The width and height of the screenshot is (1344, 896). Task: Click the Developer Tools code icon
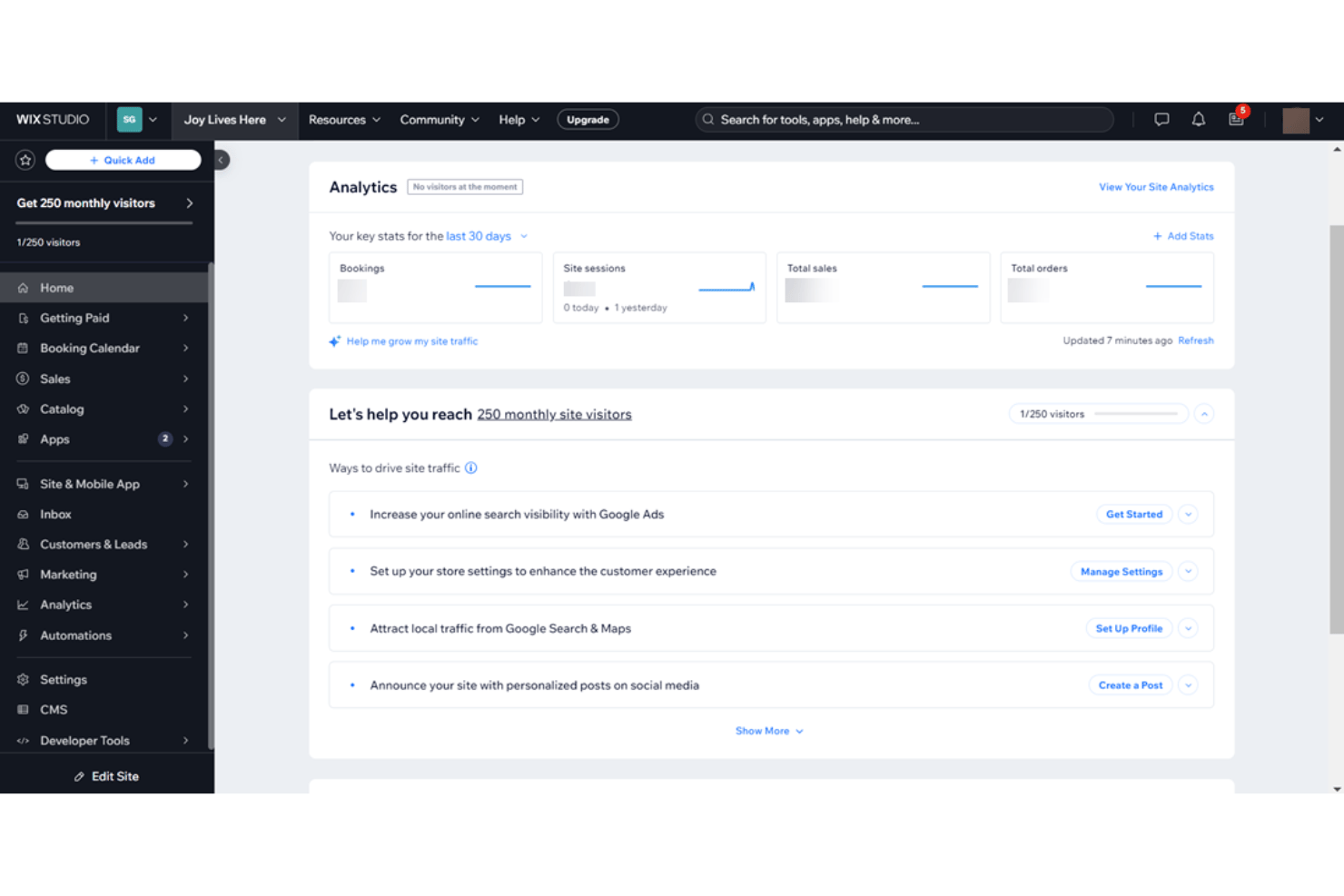[23, 741]
